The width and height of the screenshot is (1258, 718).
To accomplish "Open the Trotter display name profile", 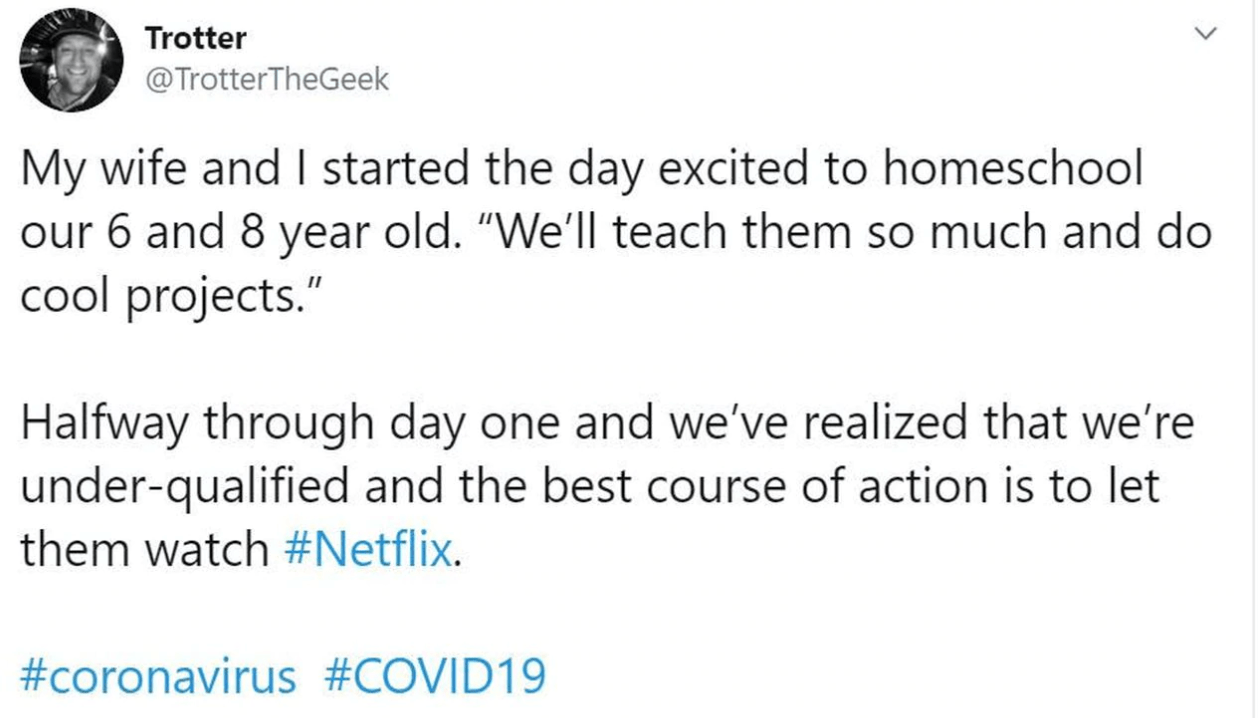I will [x=196, y=39].
